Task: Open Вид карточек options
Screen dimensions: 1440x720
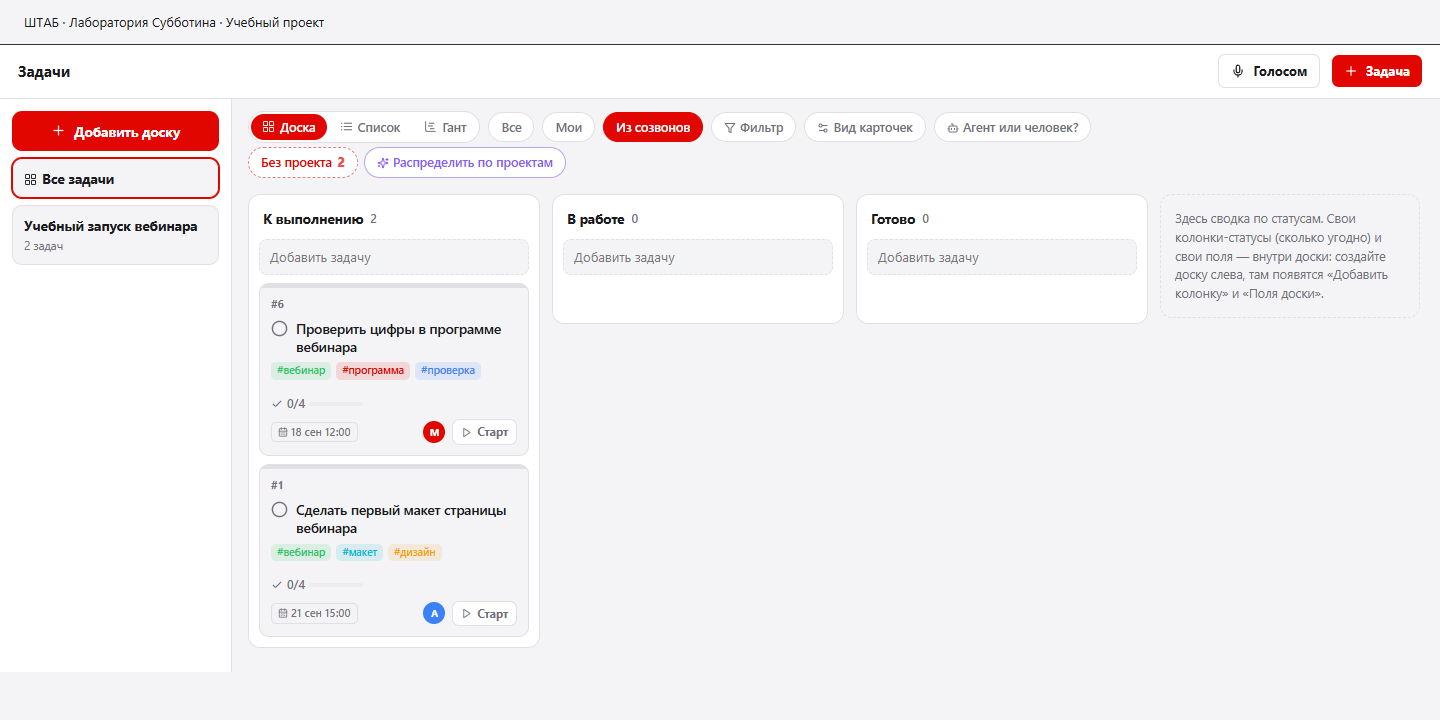Action: 865,127
